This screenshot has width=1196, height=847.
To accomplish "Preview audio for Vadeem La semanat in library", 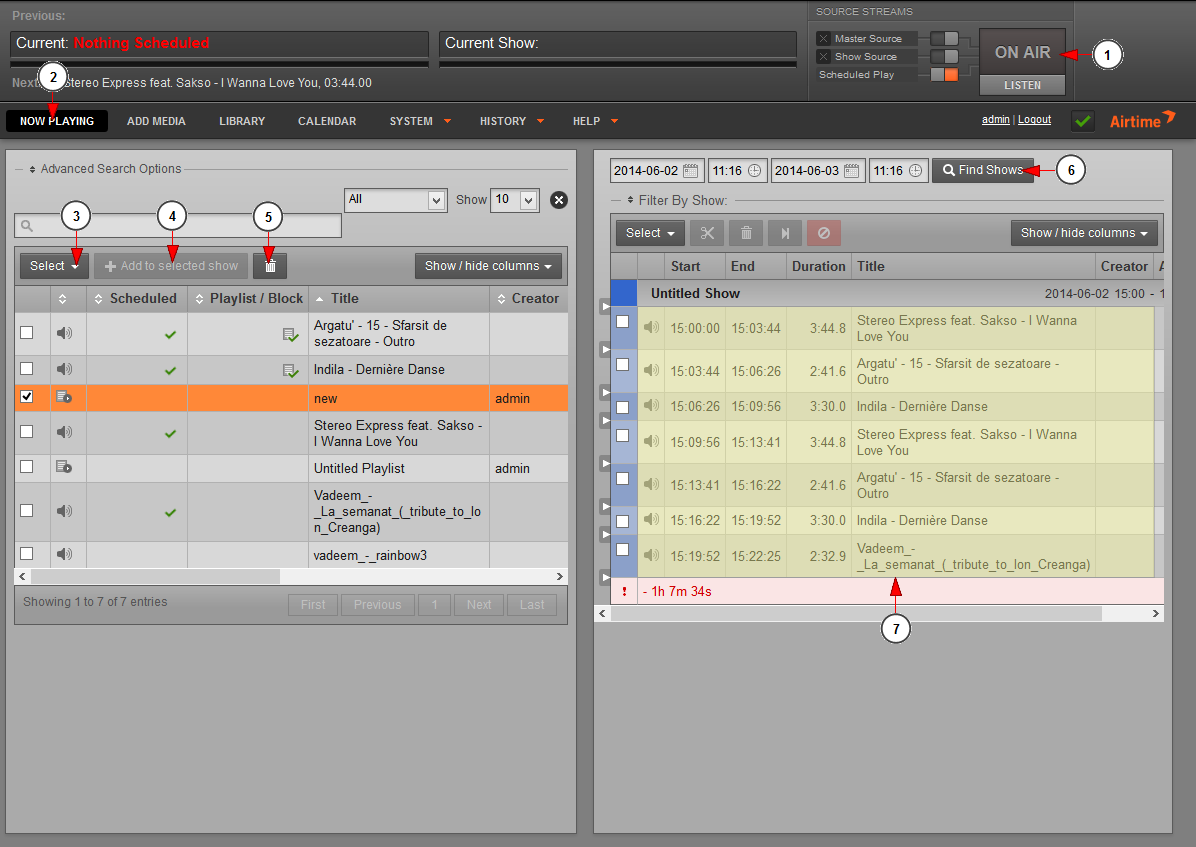I will (x=65, y=510).
